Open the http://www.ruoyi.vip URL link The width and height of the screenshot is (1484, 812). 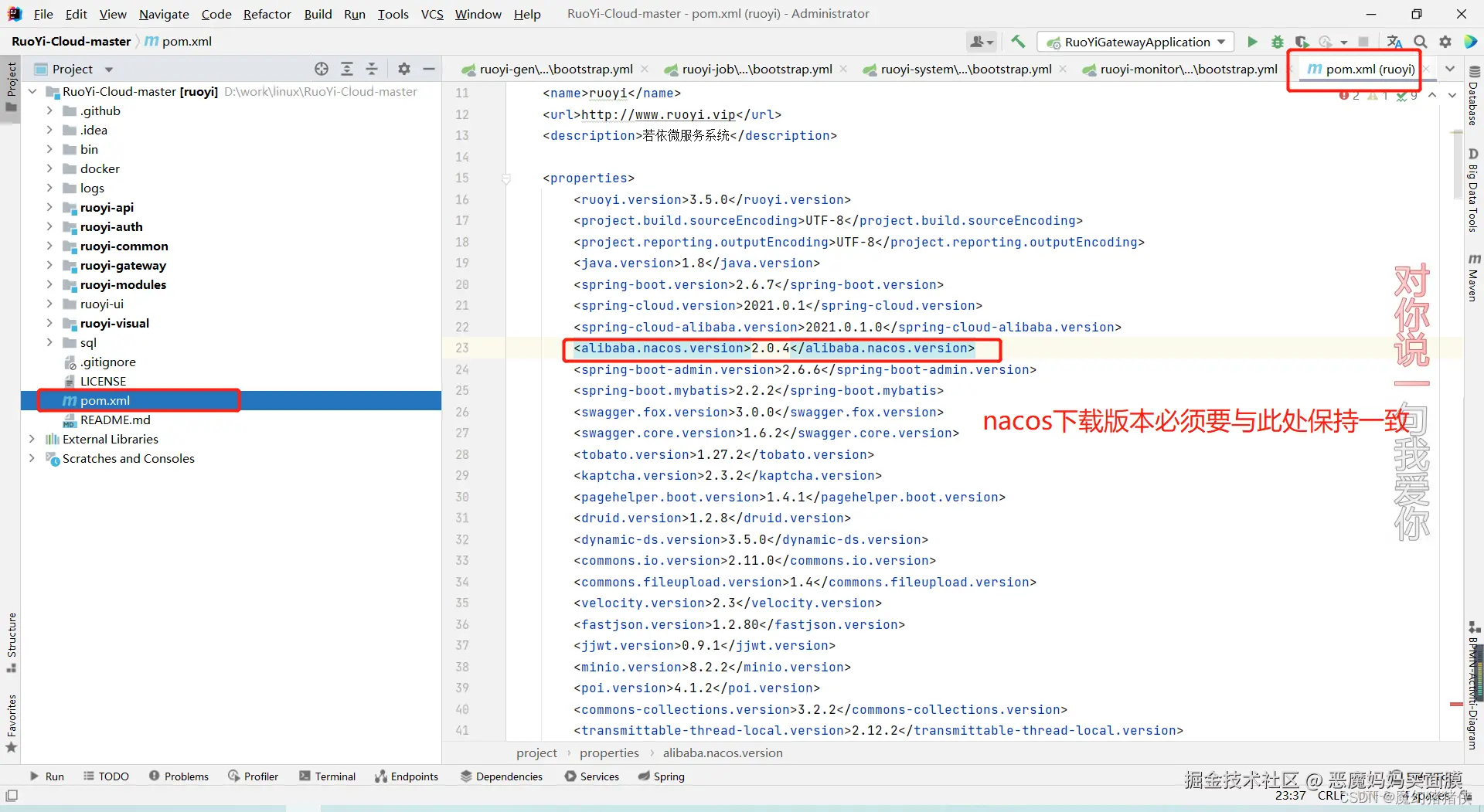pos(659,114)
